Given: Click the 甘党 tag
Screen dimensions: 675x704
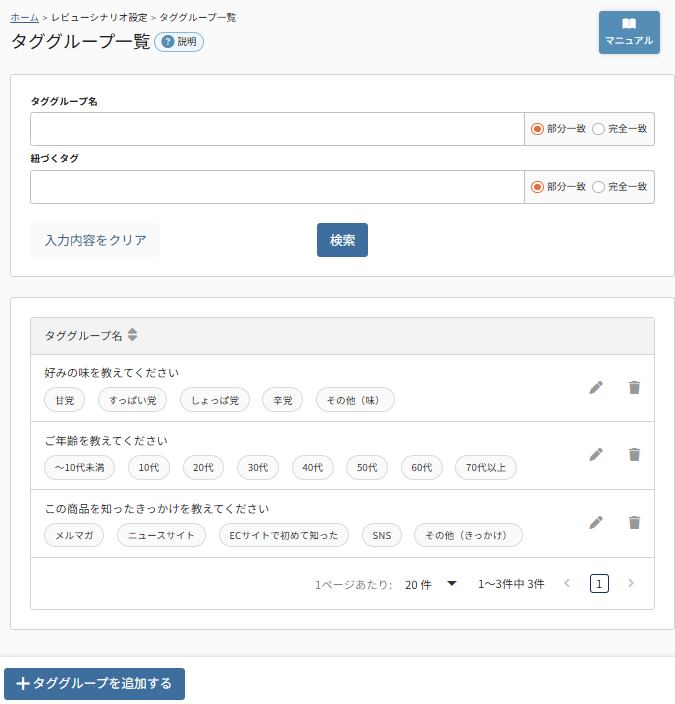Looking at the screenshot, I should click(64, 400).
